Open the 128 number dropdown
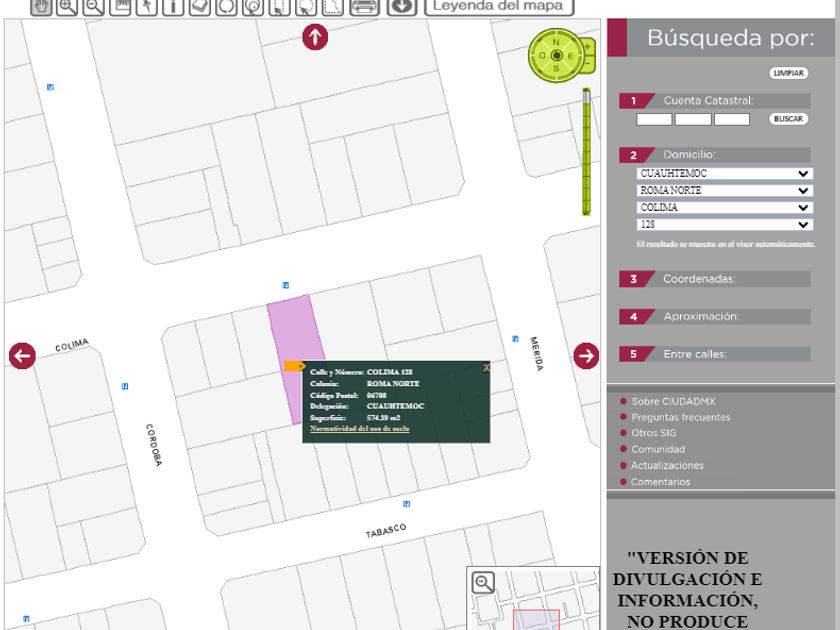Screen dimensions: 840x630 coord(725,224)
